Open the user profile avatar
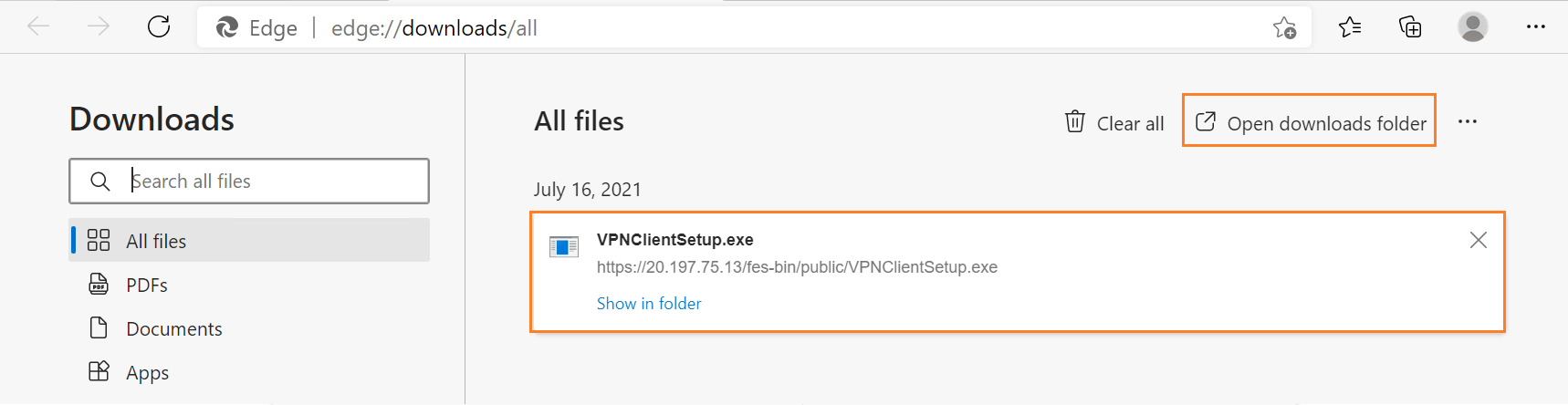This screenshot has width=1568, height=405. (1472, 26)
